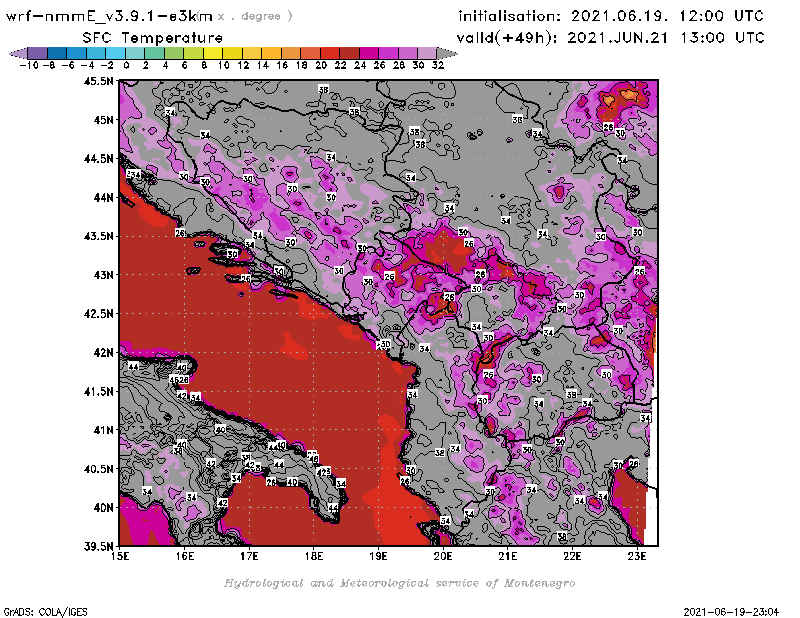Click the magenta 24 to 26 legend swatch
Screen dimensions: 800x618
tap(368, 52)
